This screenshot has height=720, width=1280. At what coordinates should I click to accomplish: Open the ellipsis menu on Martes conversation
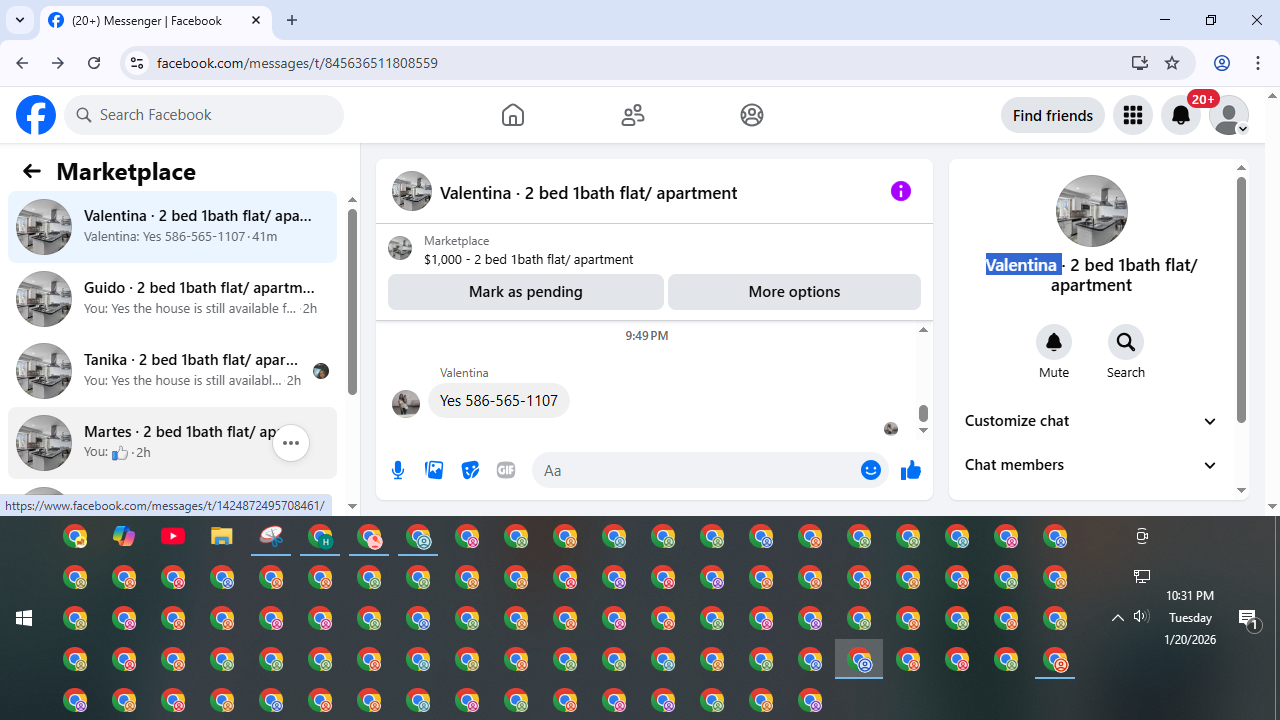(291, 443)
